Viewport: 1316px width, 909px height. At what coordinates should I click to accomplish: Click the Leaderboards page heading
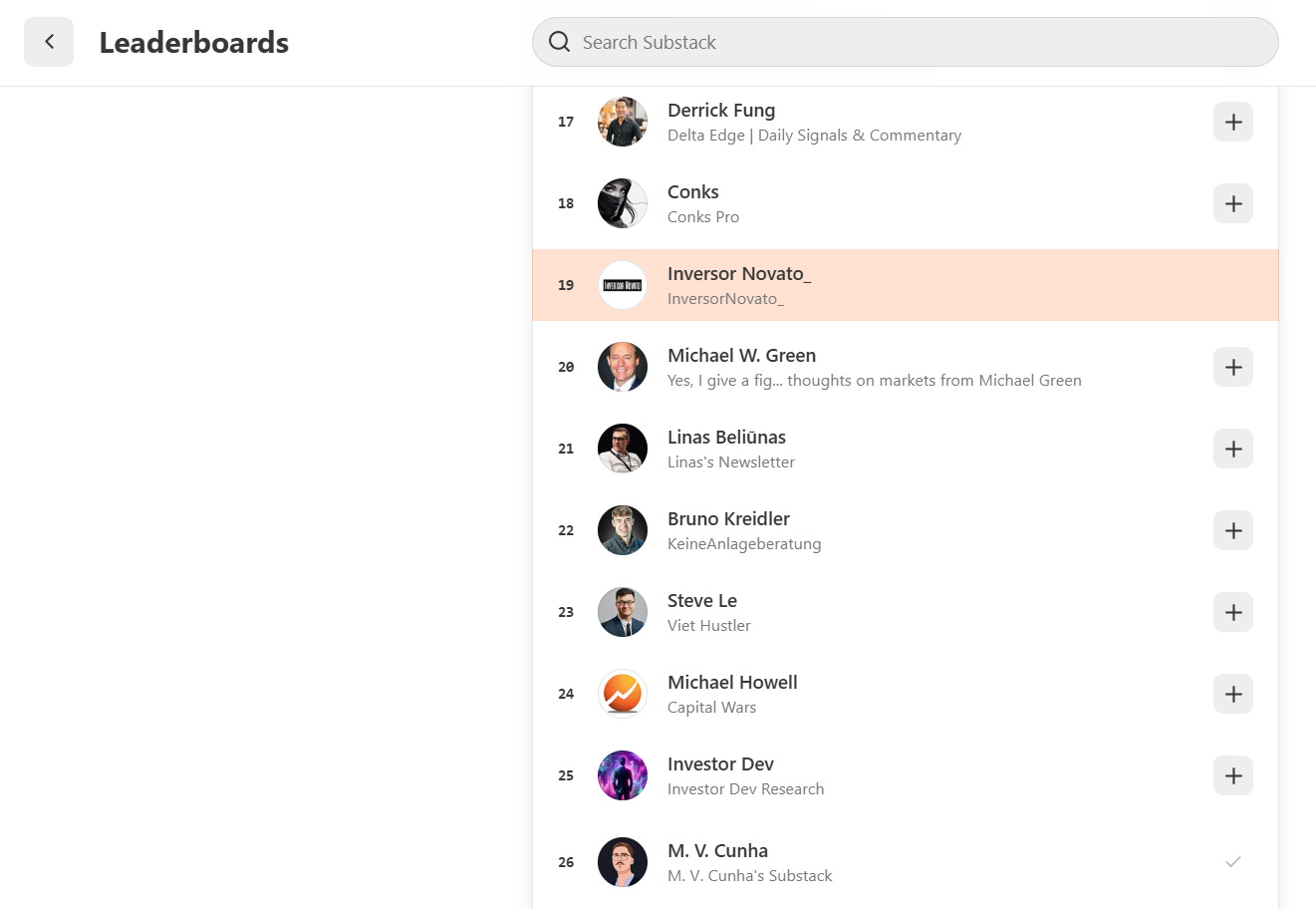click(x=194, y=43)
